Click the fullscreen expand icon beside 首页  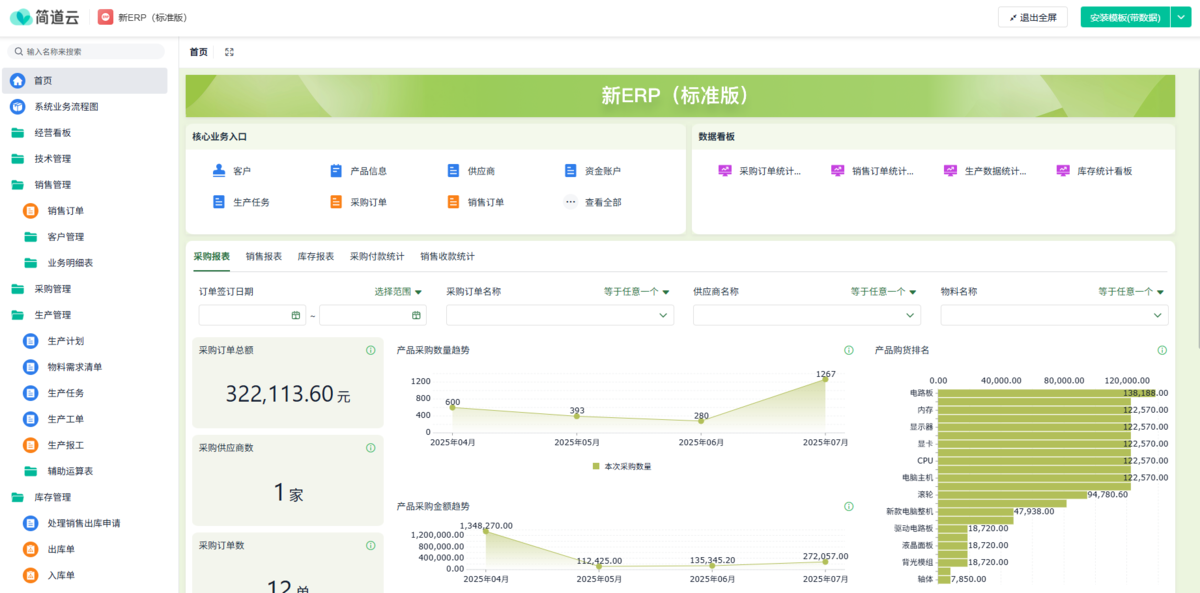tap(229, 52)
